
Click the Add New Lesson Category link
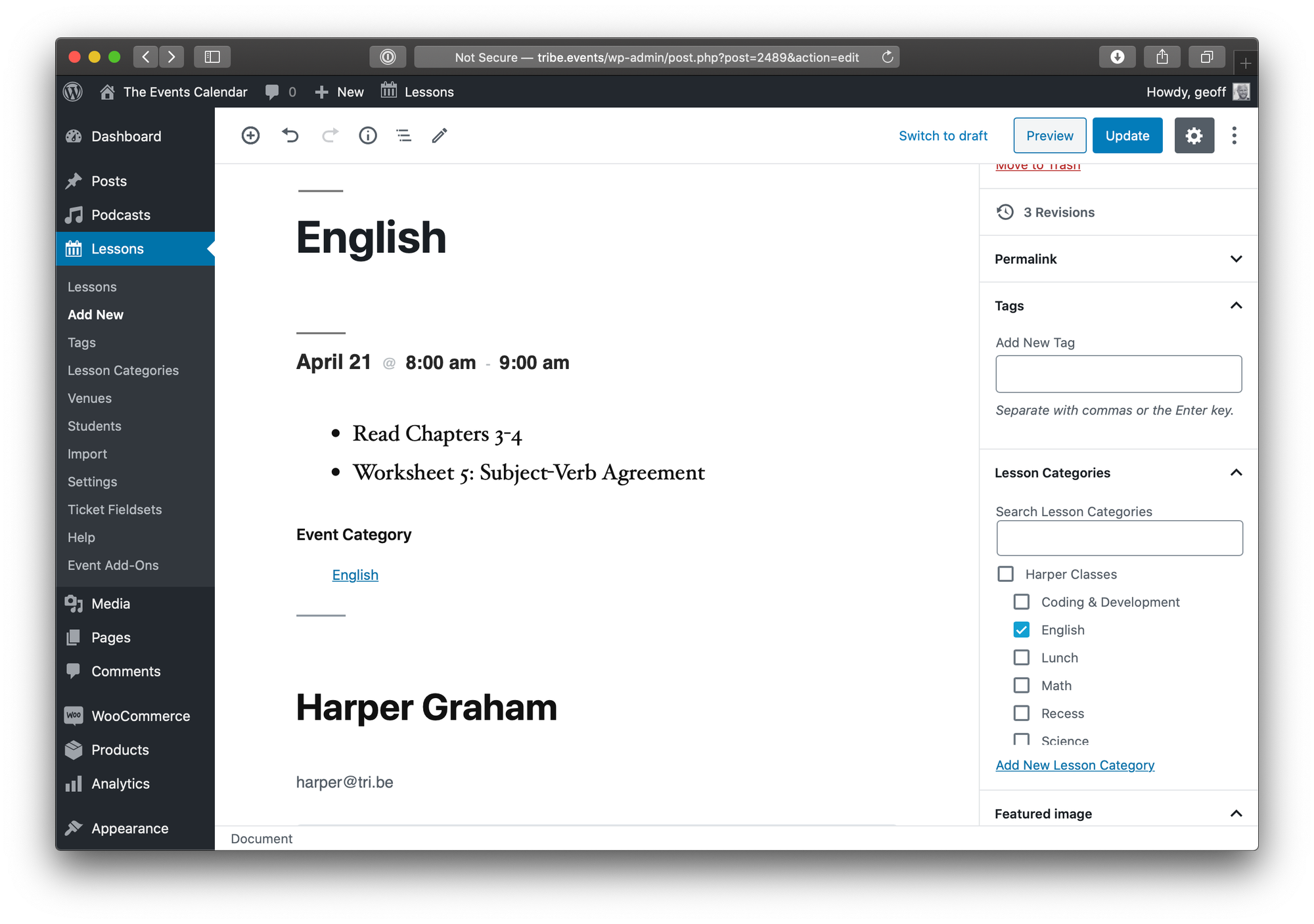point(1075,765)
